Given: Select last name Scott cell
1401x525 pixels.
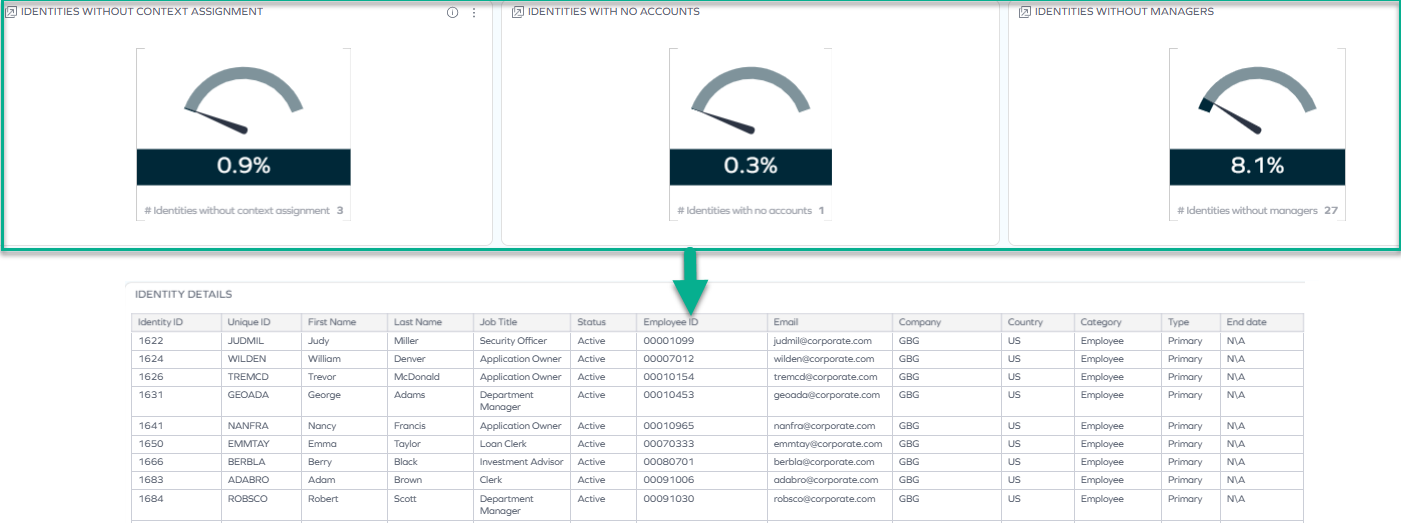Looking at the screenshot, I should [432, 504].
